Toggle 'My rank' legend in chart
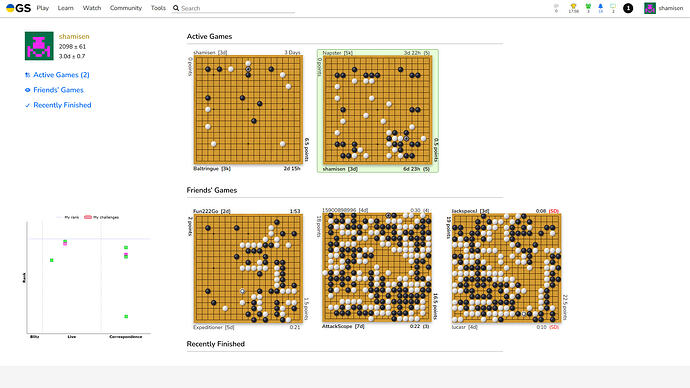 point(68,217)
